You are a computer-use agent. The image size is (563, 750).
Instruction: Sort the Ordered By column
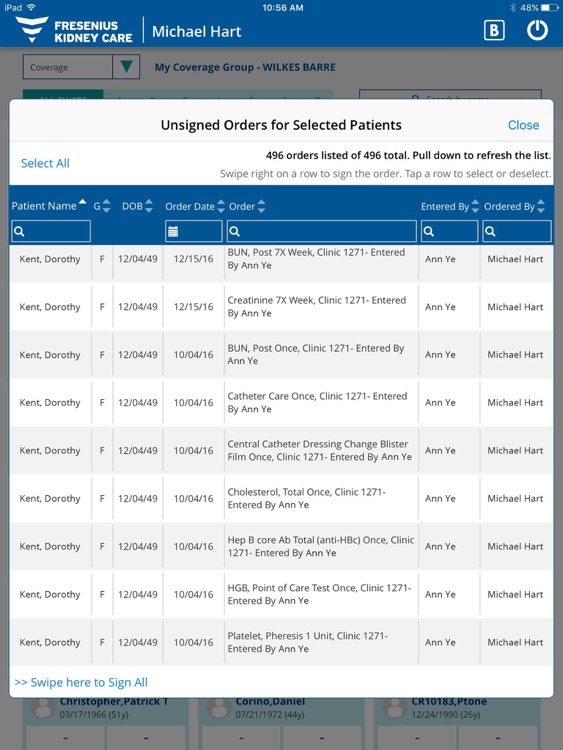pos(541,206)
